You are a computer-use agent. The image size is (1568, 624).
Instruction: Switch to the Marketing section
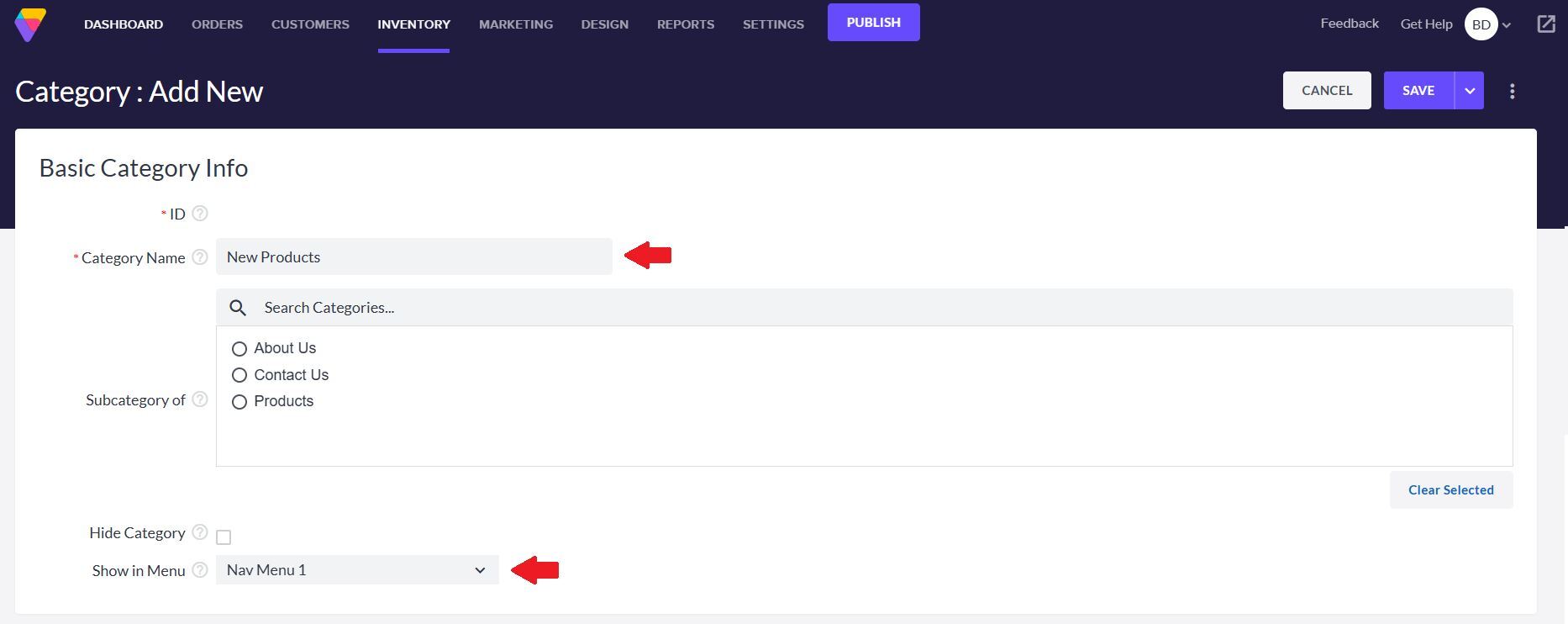click(x=516, y=24)
